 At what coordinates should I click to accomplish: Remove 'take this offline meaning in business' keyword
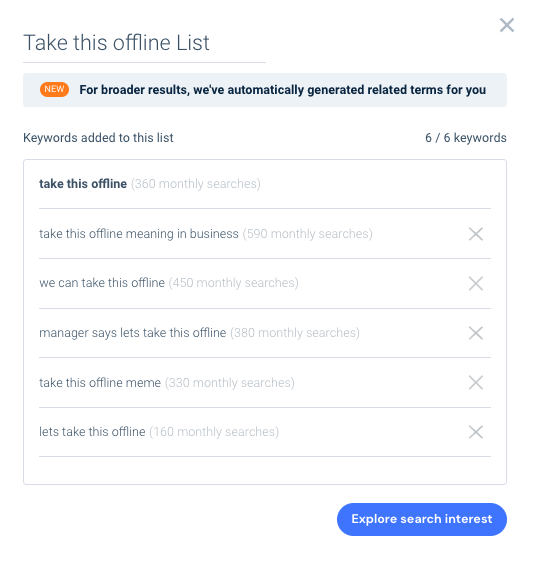click(x=476, y=234)
